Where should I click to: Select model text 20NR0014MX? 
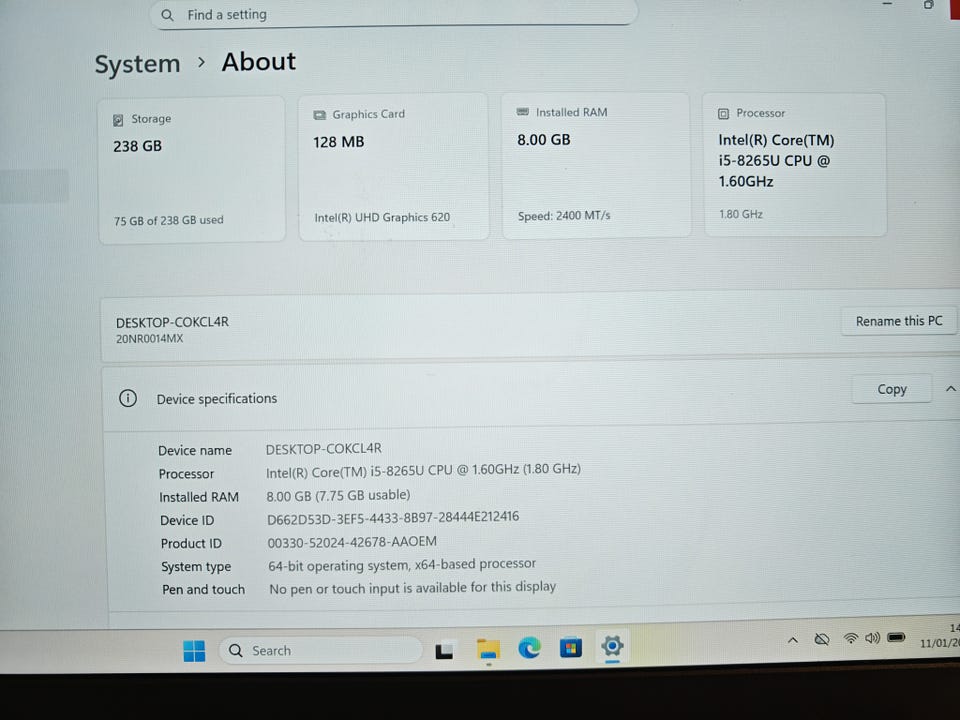(x=149, y=339)
